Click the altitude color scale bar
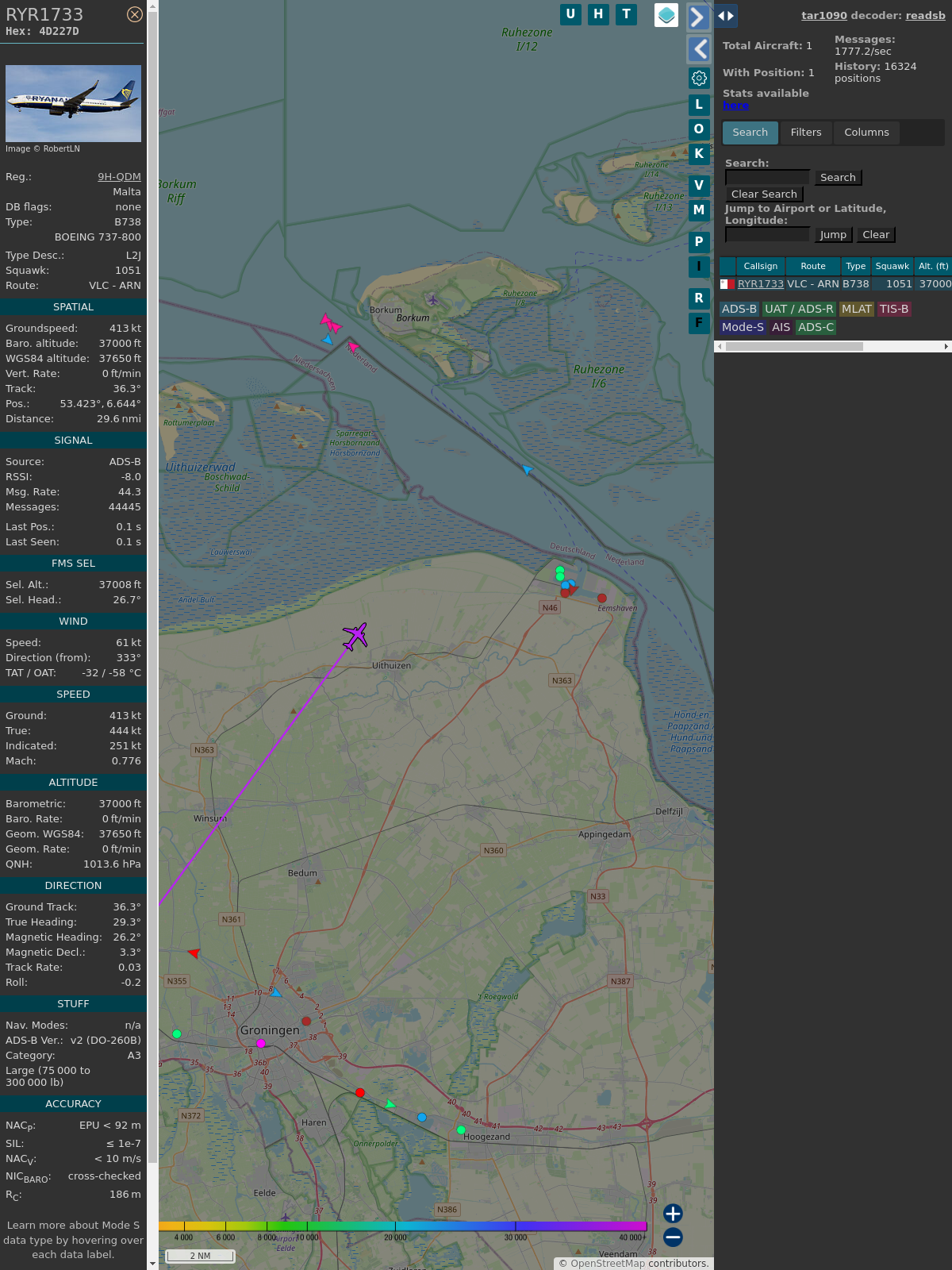The width and height of the screenshot is (952, 1270). pos(403,1226)
